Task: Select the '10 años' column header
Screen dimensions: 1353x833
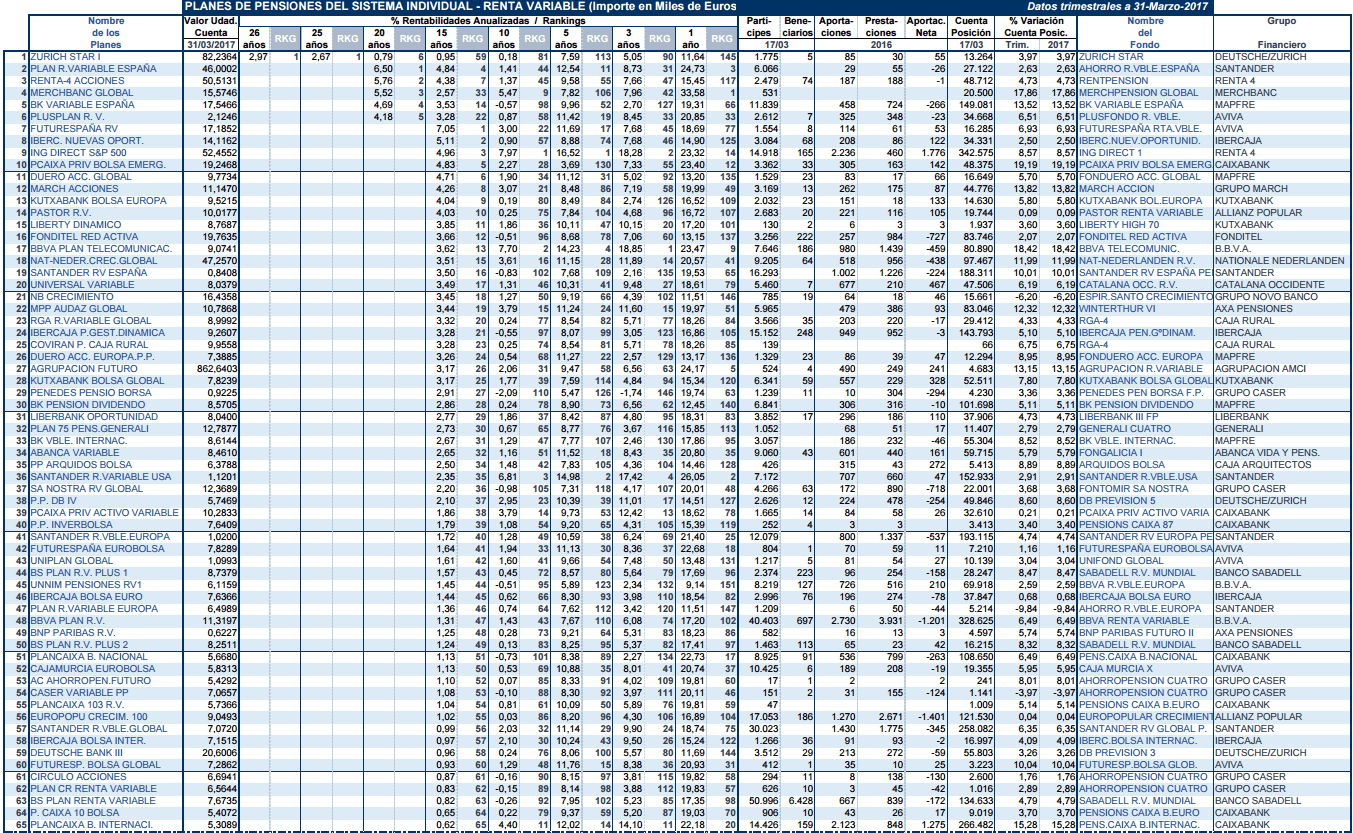Action: point(503,38)
